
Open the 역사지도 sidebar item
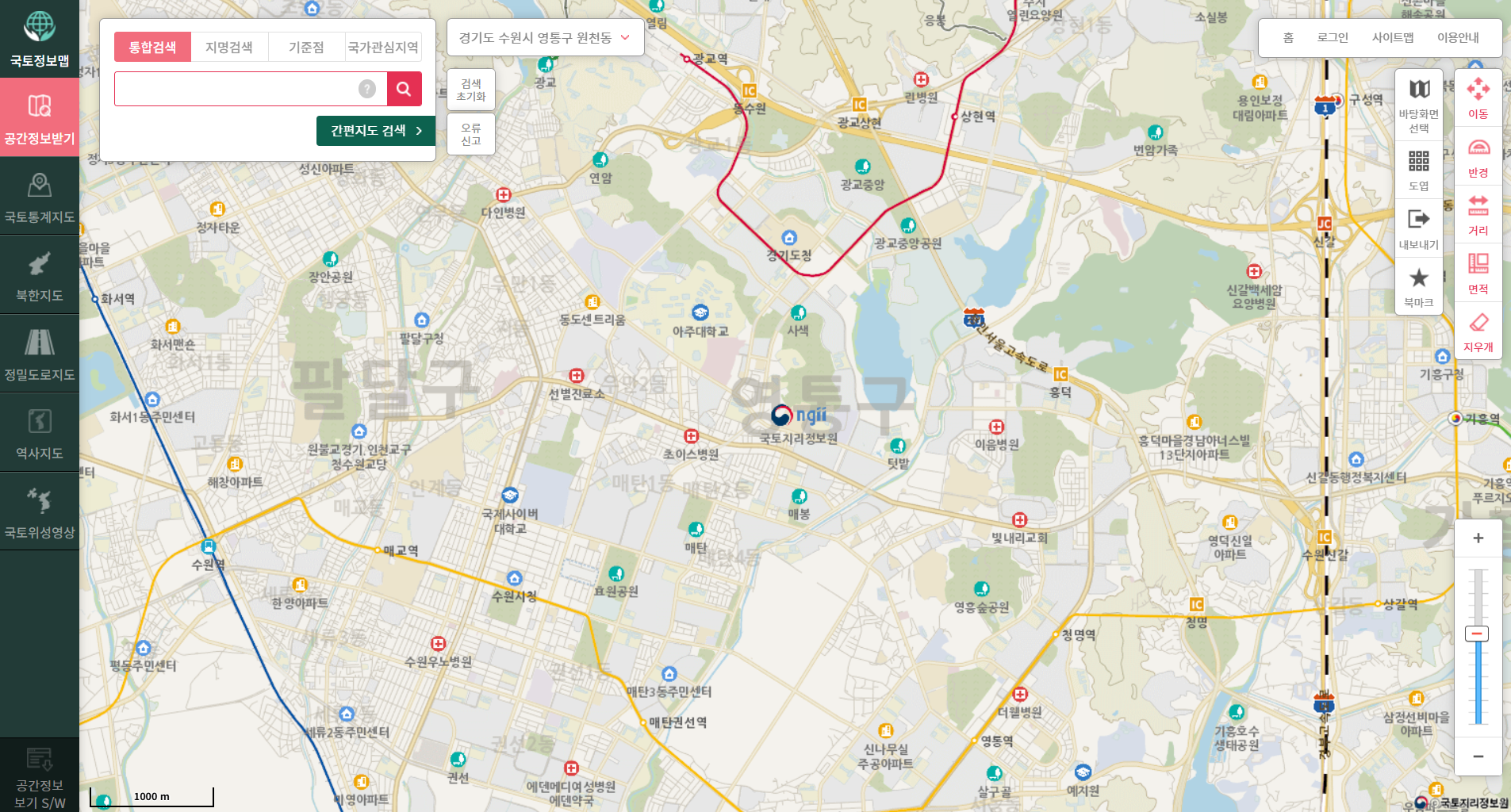click(40, 432)
